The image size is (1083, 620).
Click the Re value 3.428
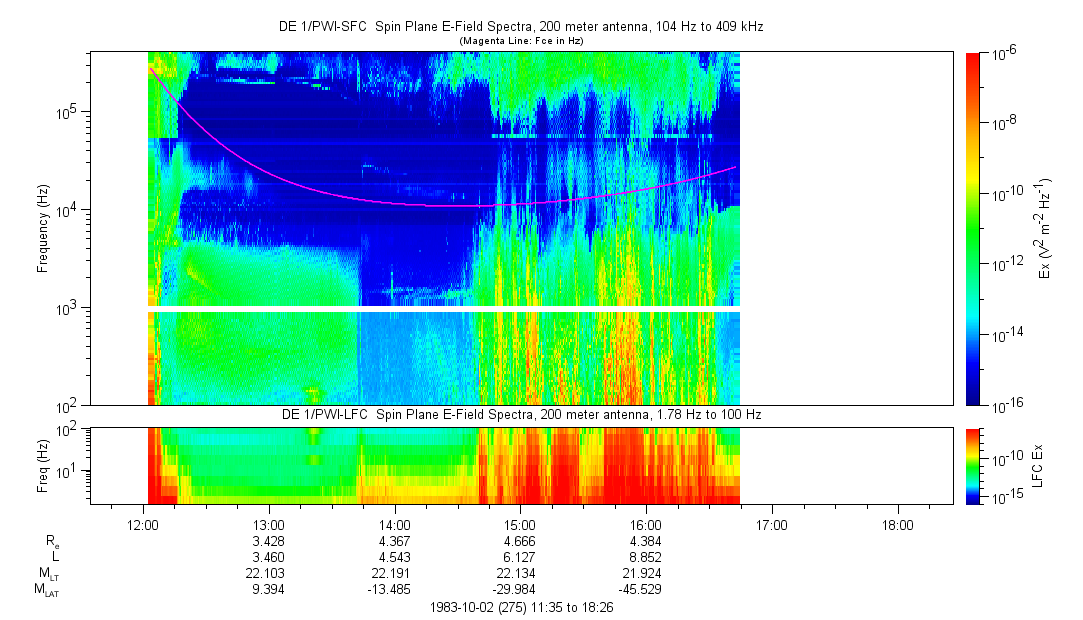[269, 540]
